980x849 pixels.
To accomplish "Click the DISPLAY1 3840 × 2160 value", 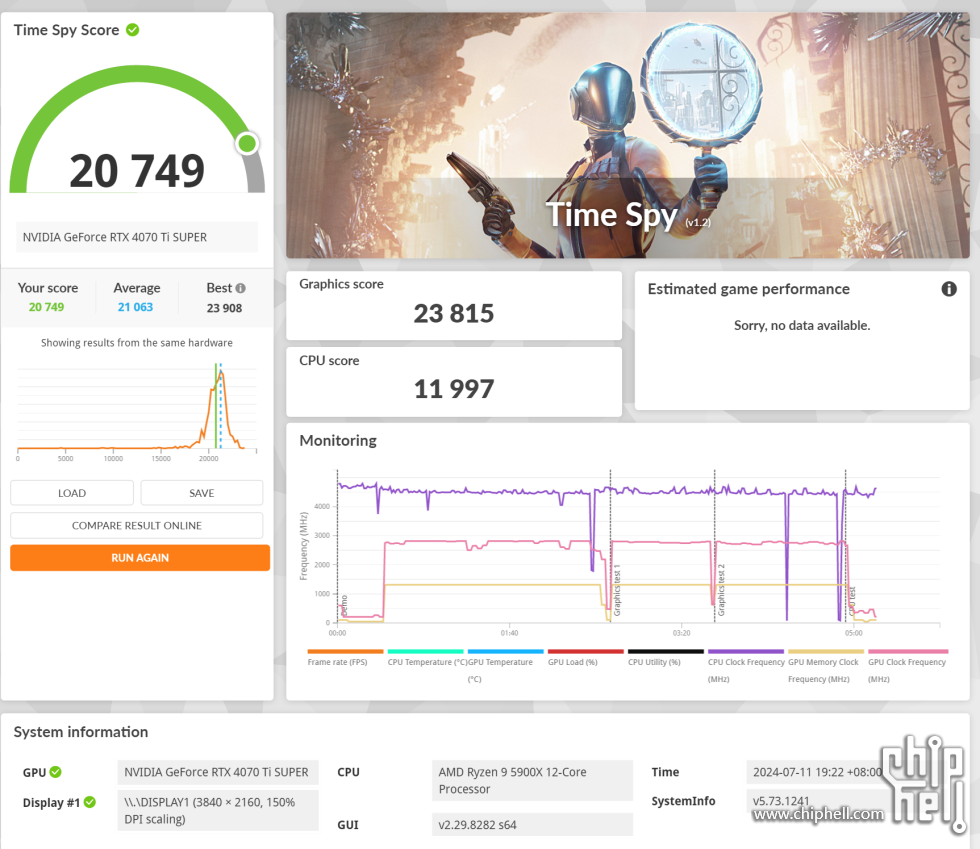I will coord(218,810).
